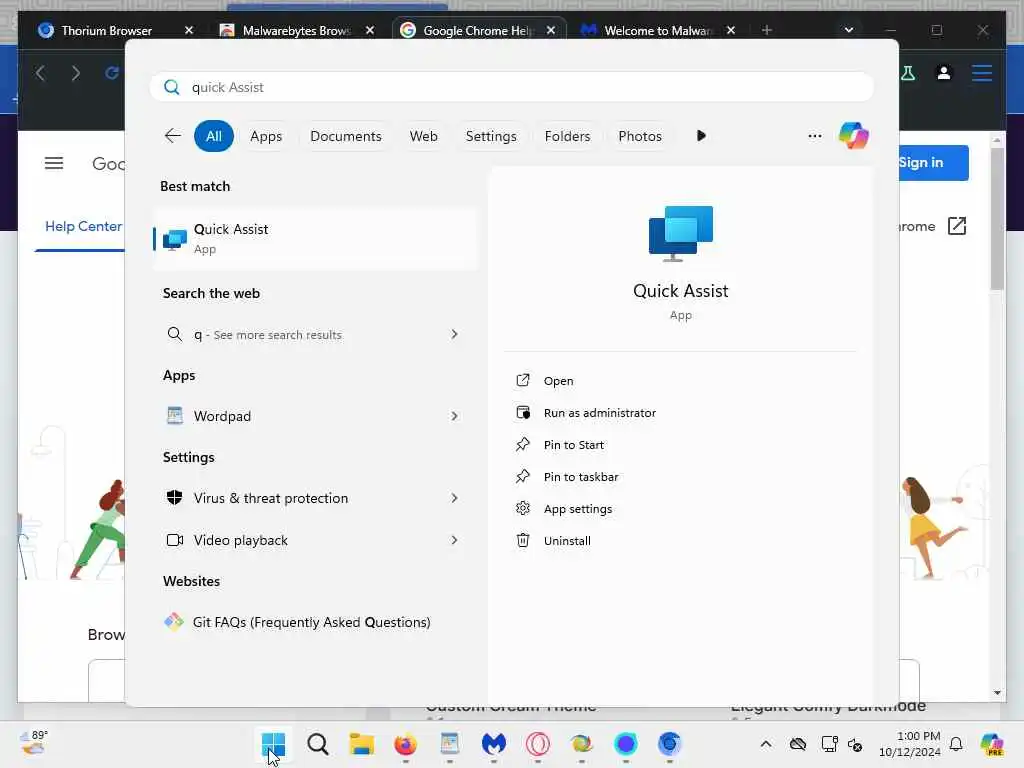Expand the Video playback chevron

point(454,540)
